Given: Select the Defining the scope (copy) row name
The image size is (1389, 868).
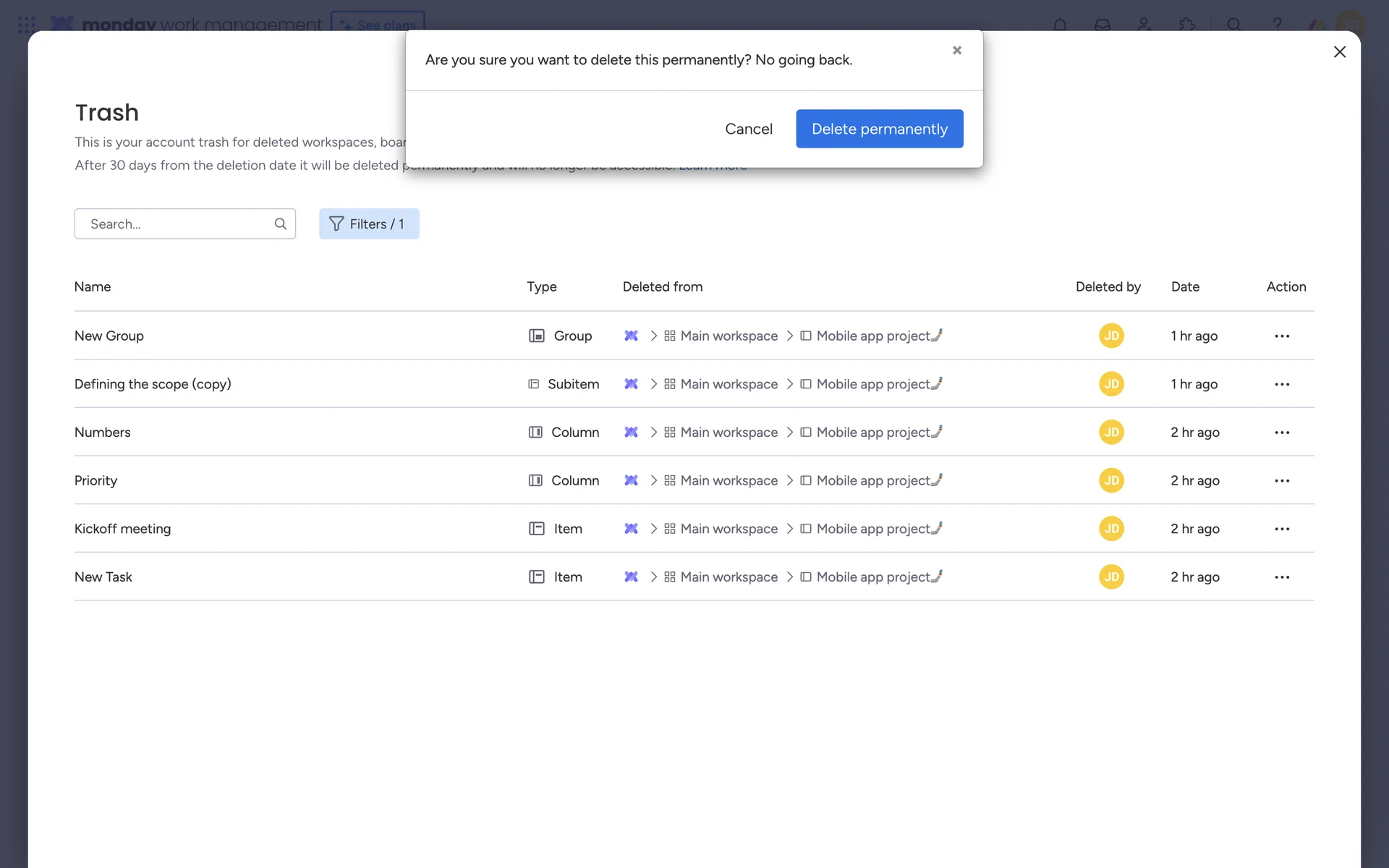Looking at the screenshot, I should pyautogui.click(x=153, y=384).
